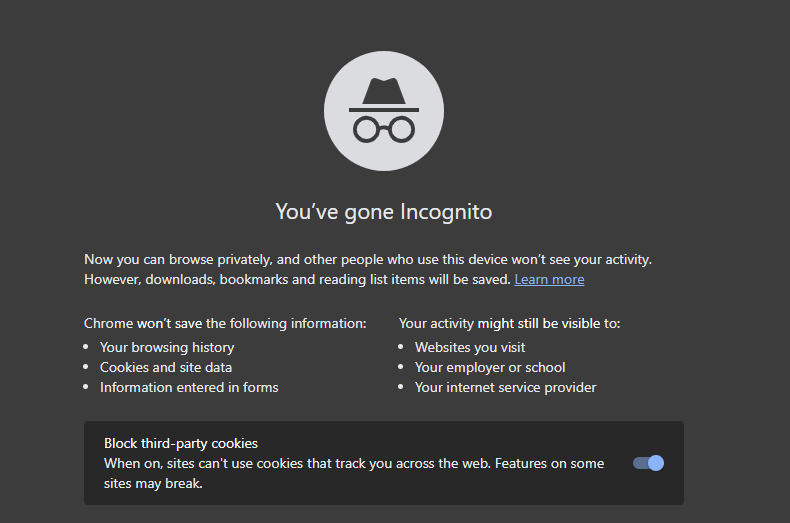Click the glasses in the Incognito logo
The image size is (790, 523).
pos(384,129)
